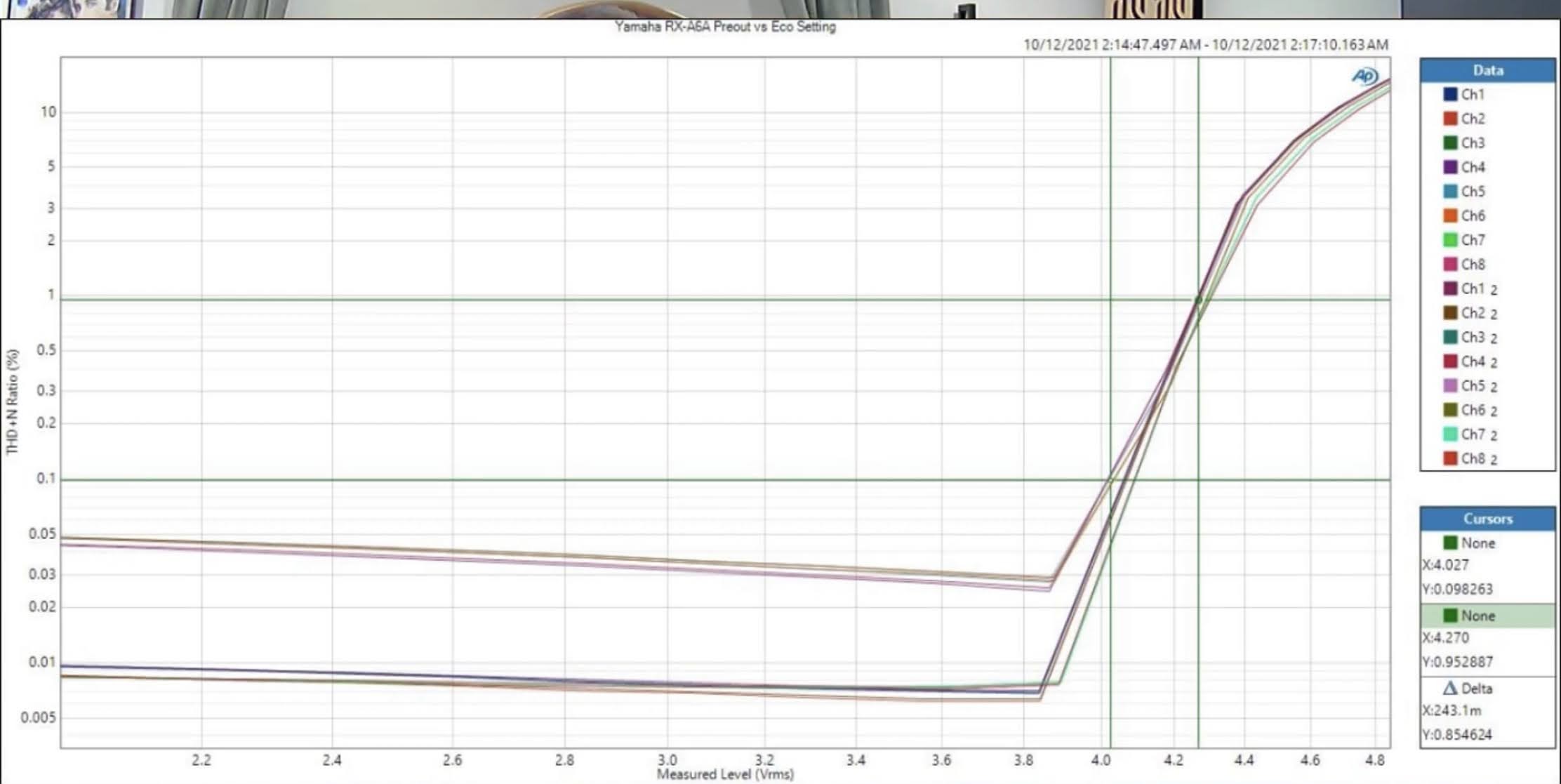This screenshot has height=784, width=1561.
Task: Click the Delta triangle icon
Action: (x=1449, y=688)
